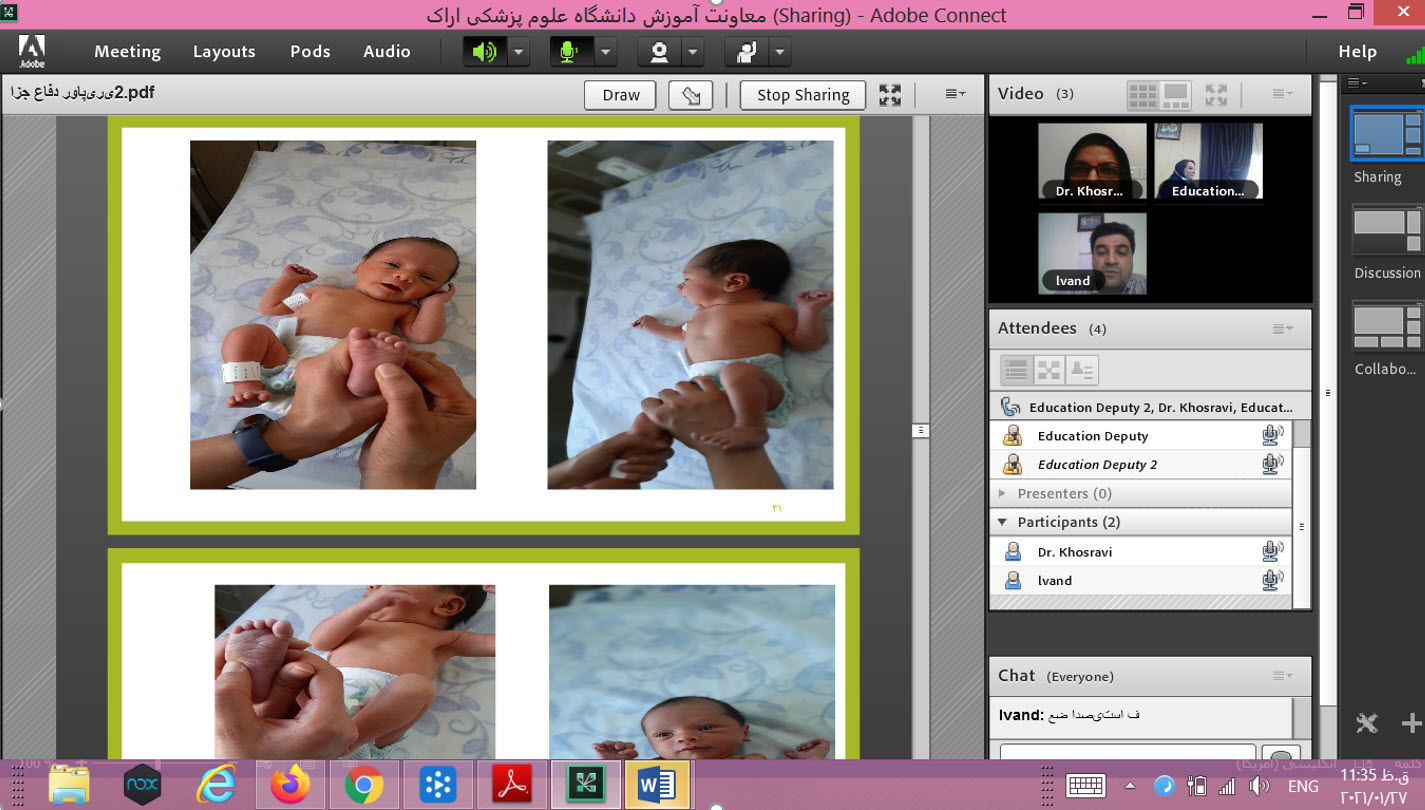Open the microphone options dropdown arrow
1425x810 pixels.
[x=605, y=51]
